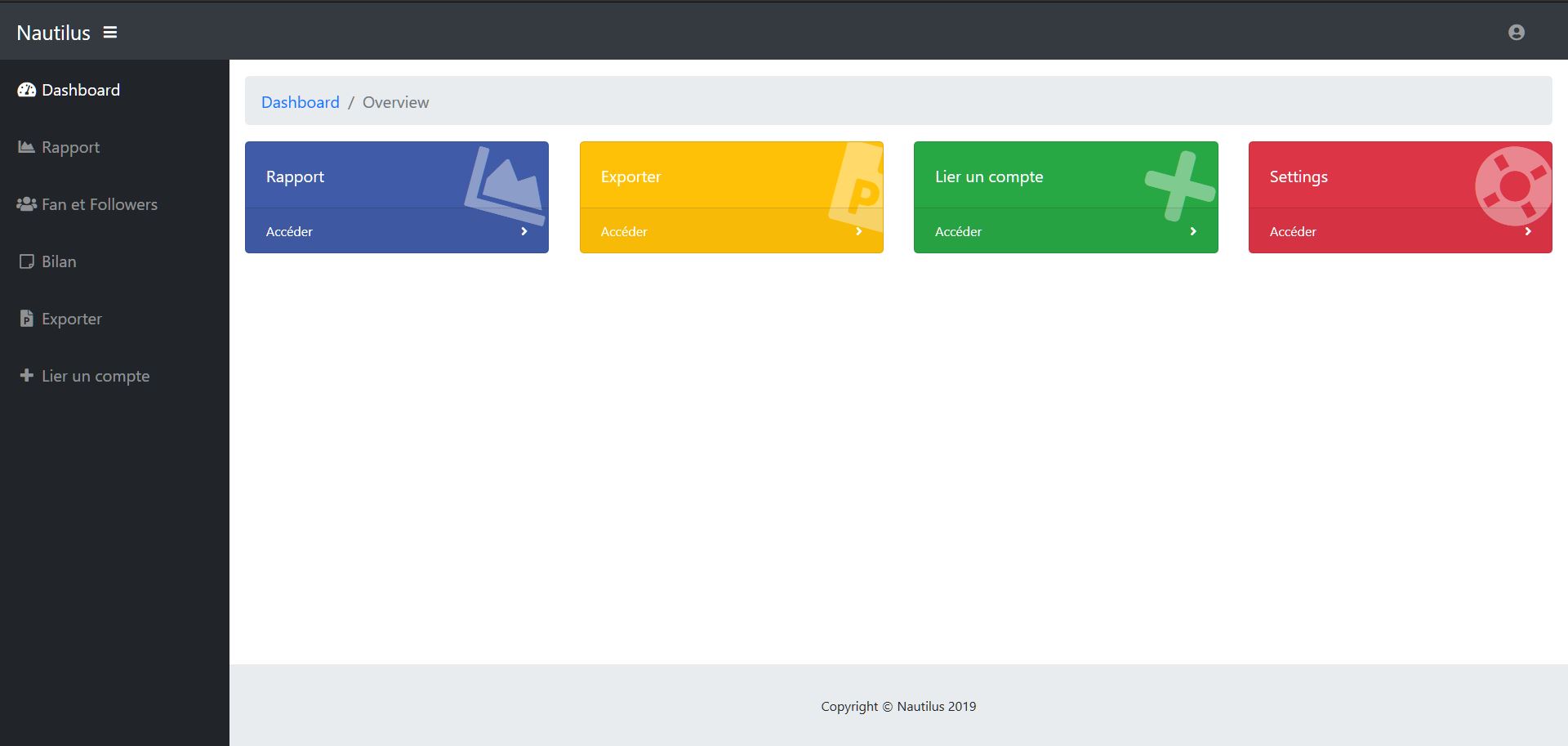Click the chevron arrow on the Rapport card
1568x746 pixels.
(524, 232)
